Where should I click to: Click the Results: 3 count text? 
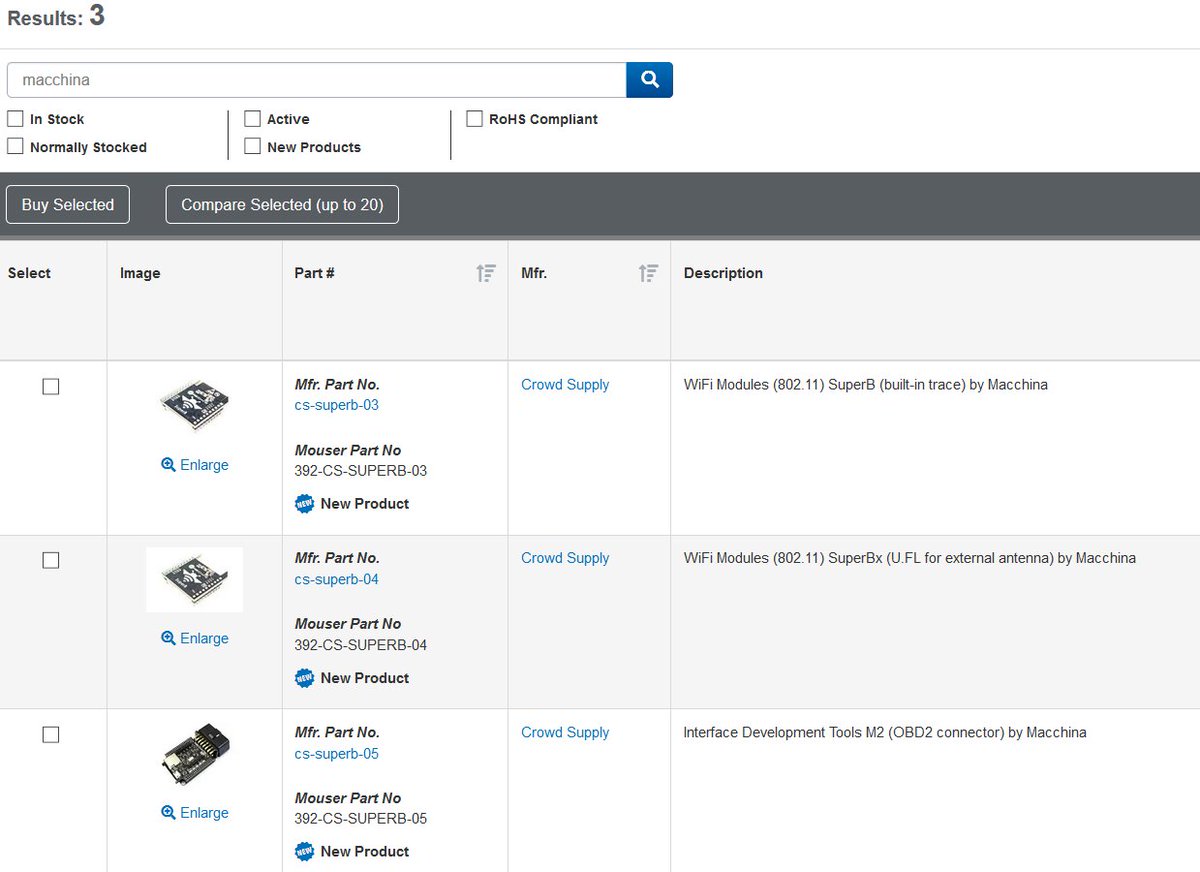click(x=56, y=17)
